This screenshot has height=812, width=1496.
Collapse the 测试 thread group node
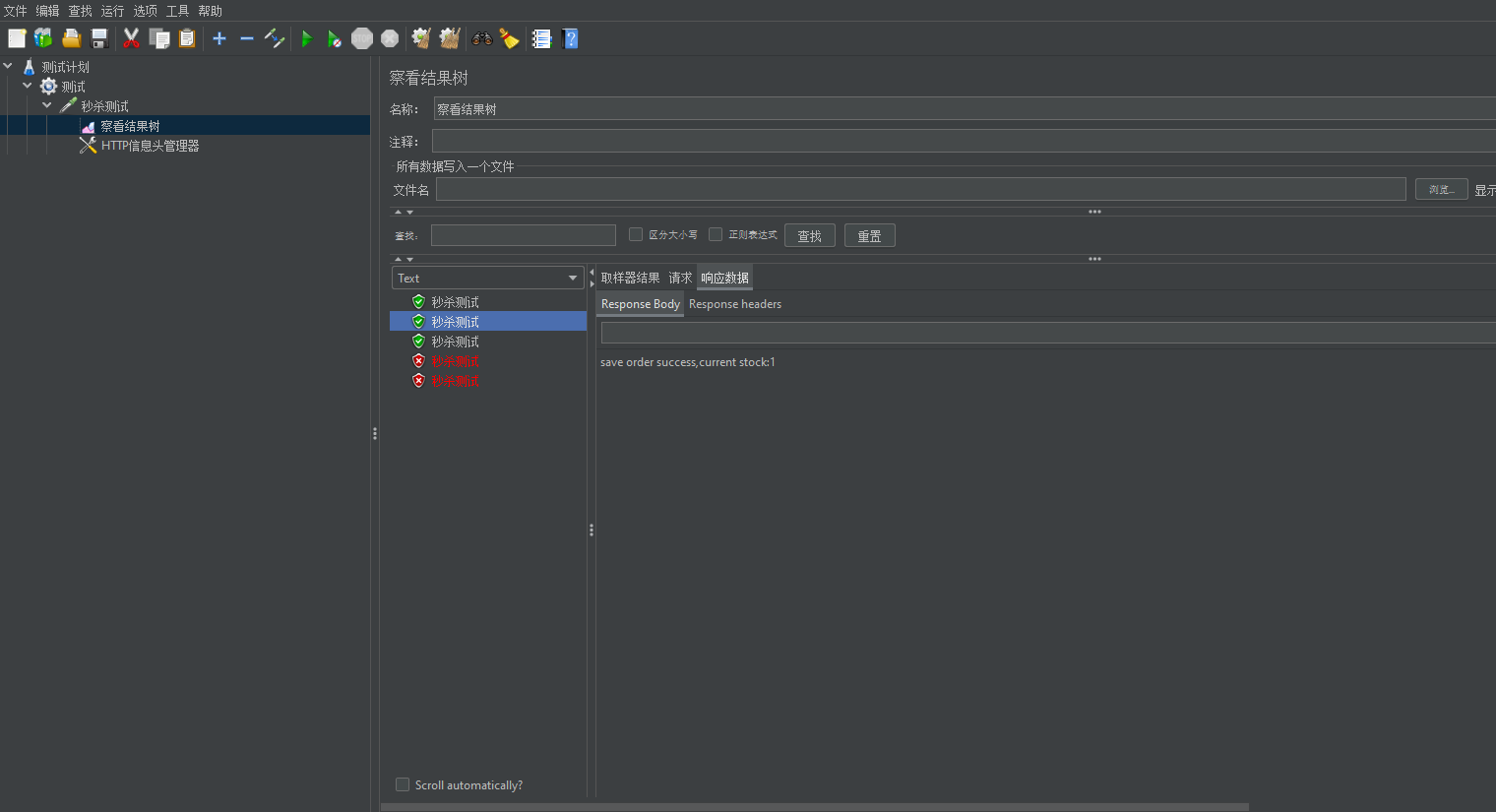(28, 86)
